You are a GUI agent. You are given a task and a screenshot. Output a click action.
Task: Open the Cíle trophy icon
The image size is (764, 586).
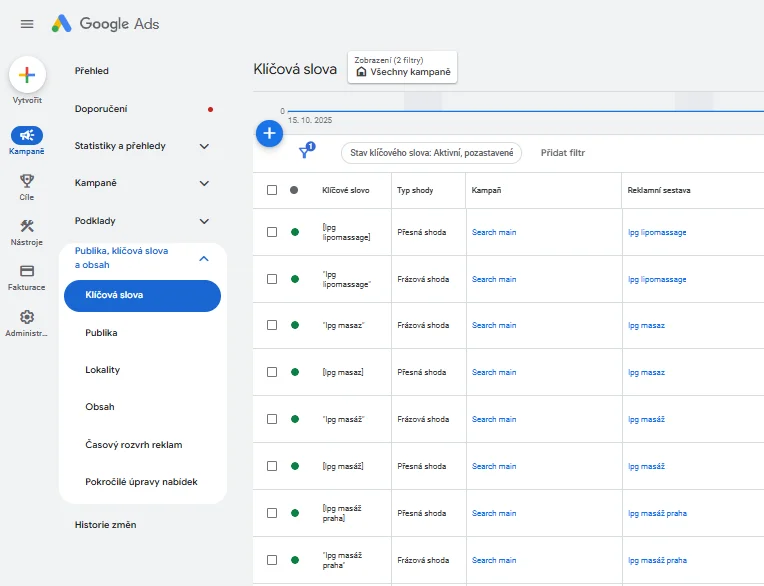(x=27, y=181)
